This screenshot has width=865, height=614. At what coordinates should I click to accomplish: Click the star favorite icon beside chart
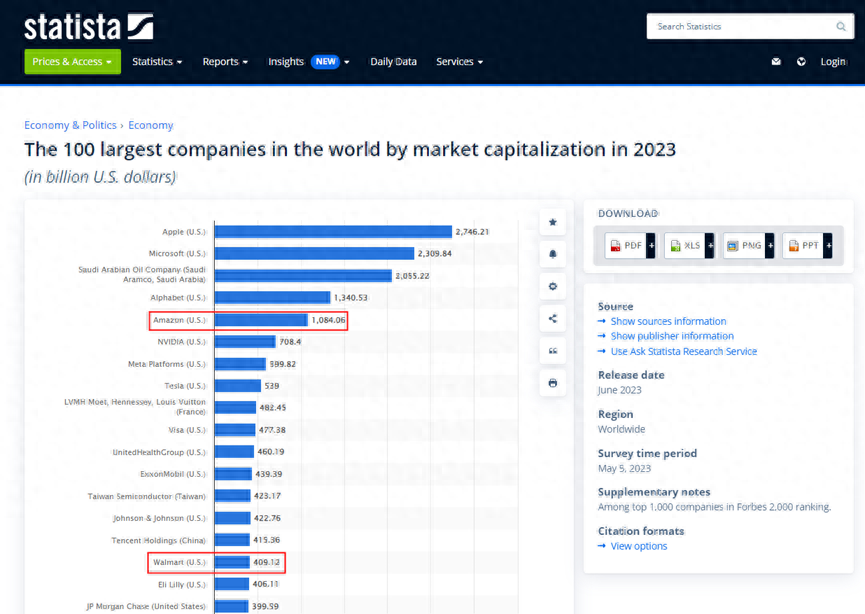553,222
